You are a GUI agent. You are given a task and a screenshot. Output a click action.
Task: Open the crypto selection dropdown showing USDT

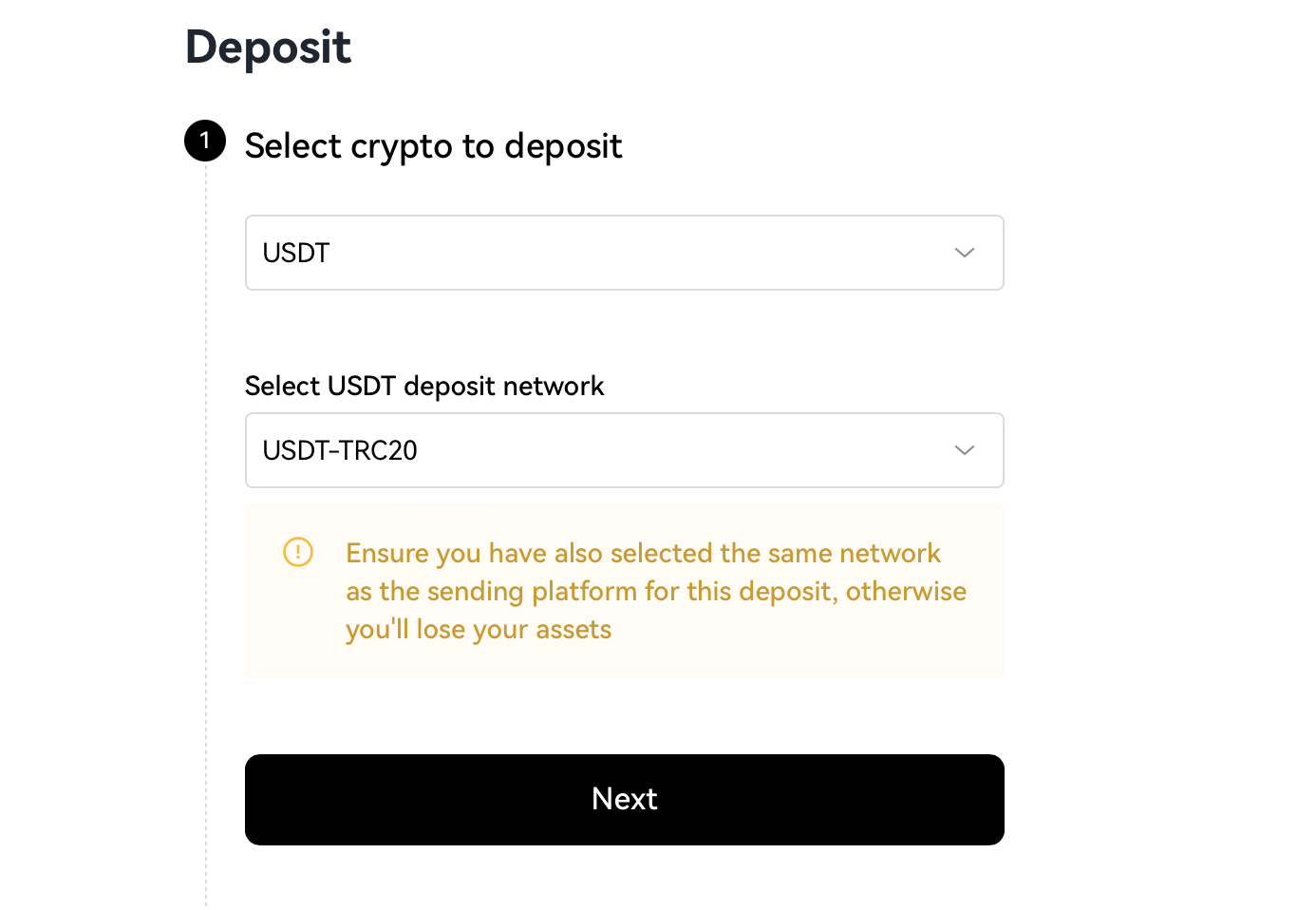click(x=625, y=253)
